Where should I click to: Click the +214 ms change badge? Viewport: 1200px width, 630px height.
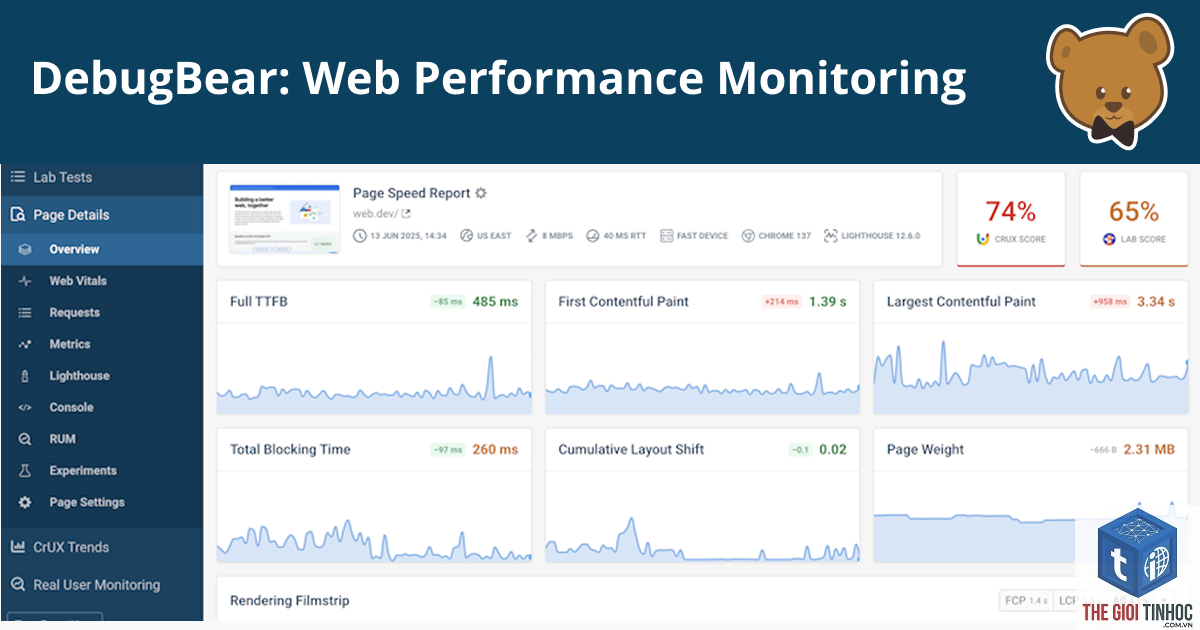point(780,302)
